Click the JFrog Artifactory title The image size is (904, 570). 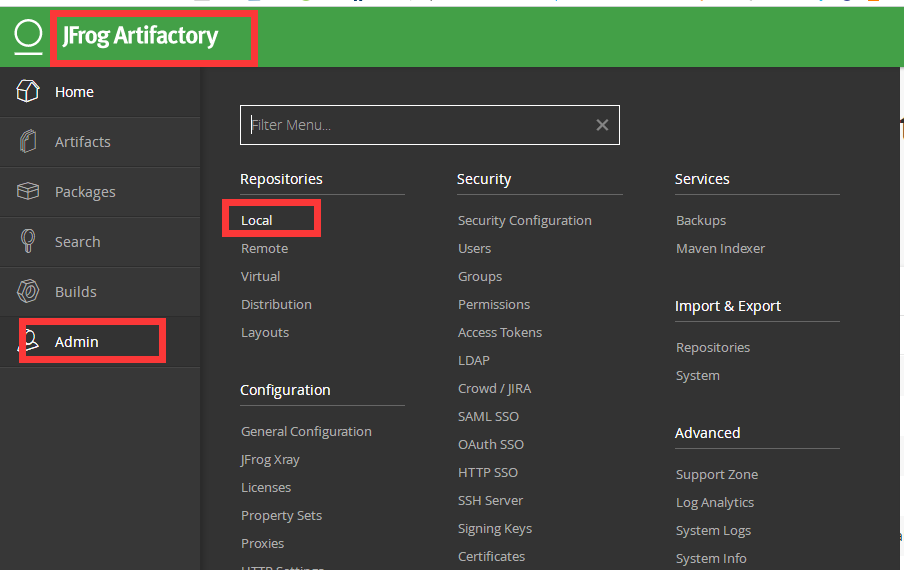pyautogui.click(x=140, y=36)
